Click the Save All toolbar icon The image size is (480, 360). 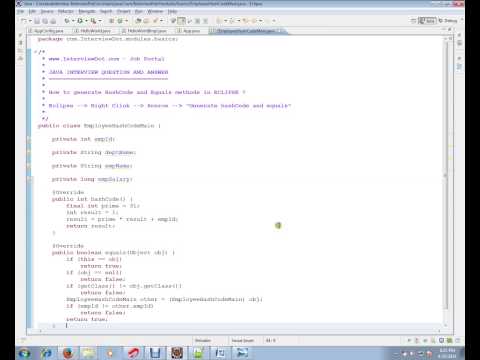pos(45,21)
